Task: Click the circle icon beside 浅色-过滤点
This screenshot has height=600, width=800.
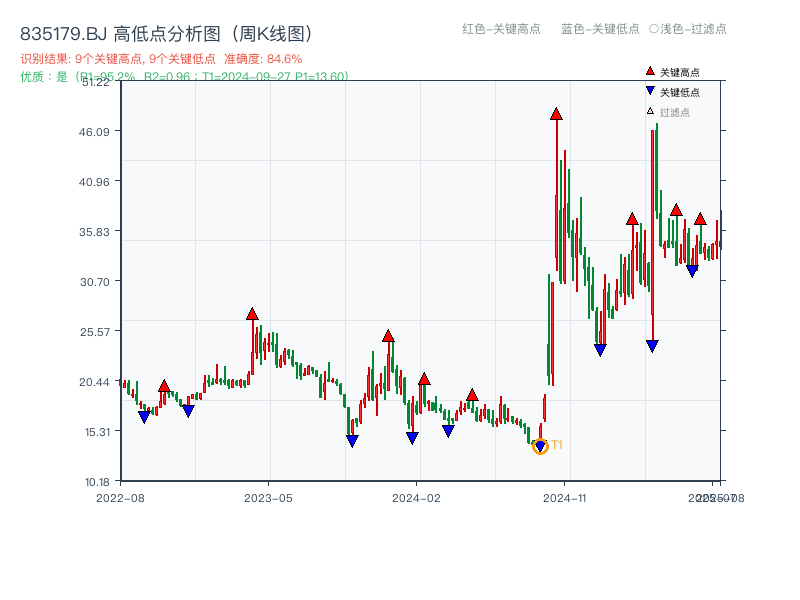Action: [x=653, y=30]
